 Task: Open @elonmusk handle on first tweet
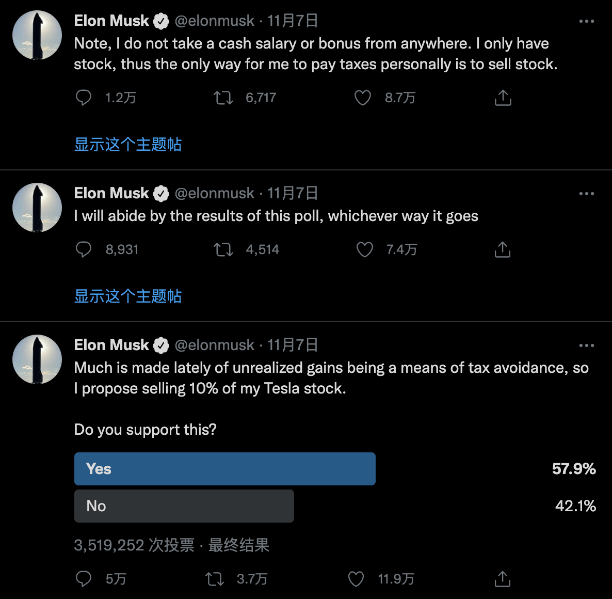pyautogui.click(x=216, y=21)
